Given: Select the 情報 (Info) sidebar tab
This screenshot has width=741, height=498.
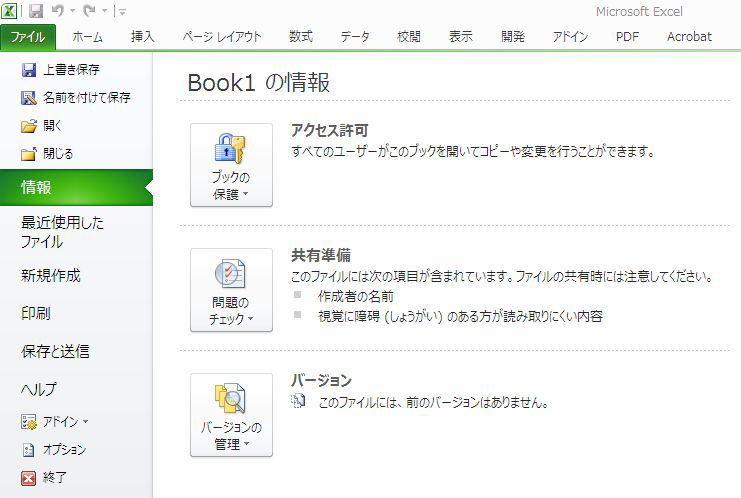Looking at the screenshot, I should [x=76, y=188].
